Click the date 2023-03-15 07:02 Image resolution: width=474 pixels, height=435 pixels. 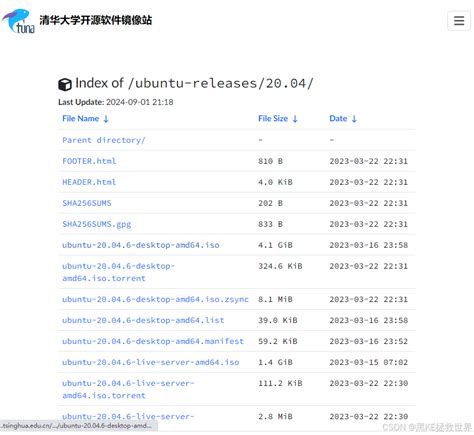coord(369,362)
